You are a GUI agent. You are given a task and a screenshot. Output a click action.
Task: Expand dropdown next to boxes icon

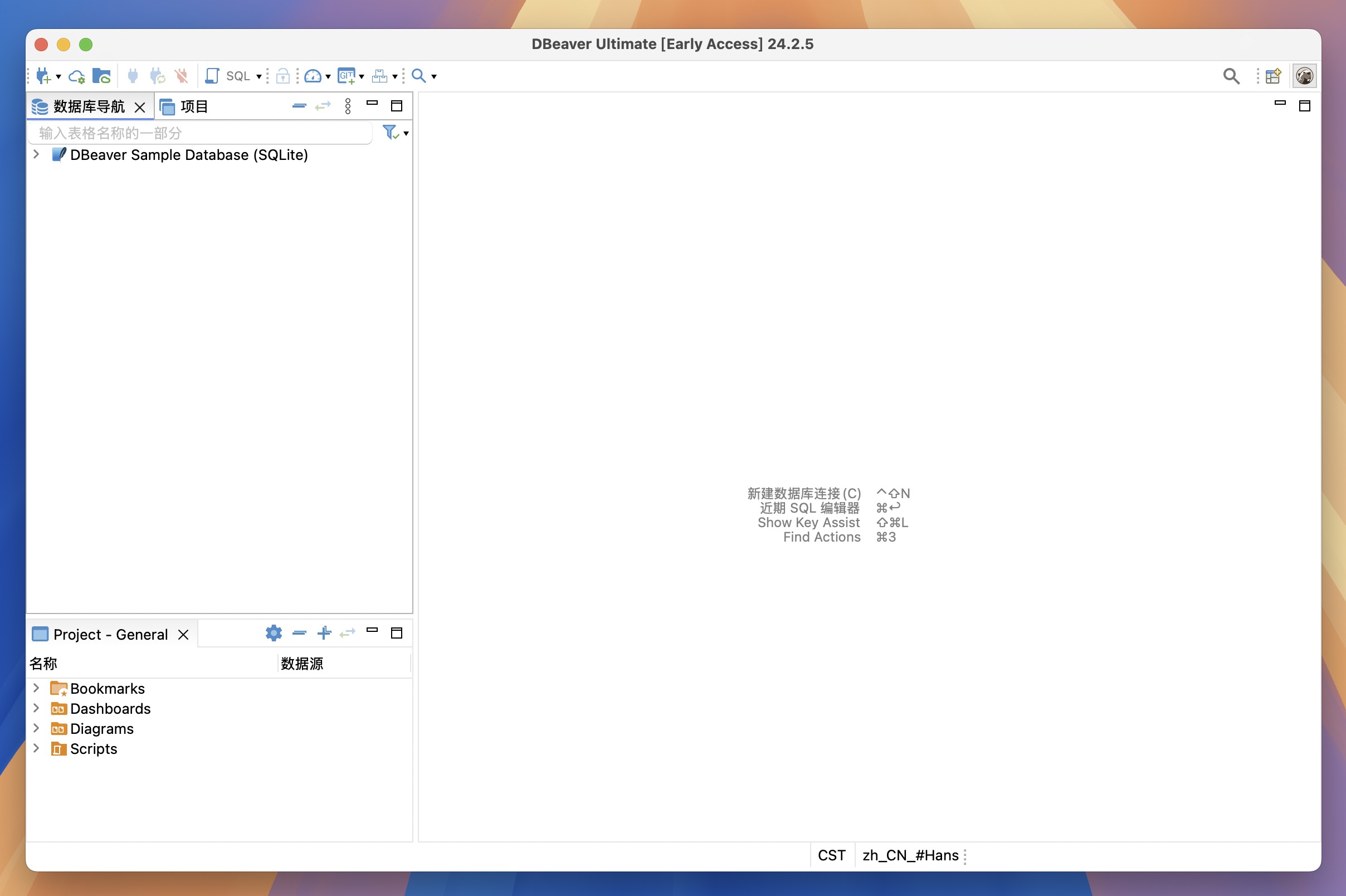(x=395, y=76)
